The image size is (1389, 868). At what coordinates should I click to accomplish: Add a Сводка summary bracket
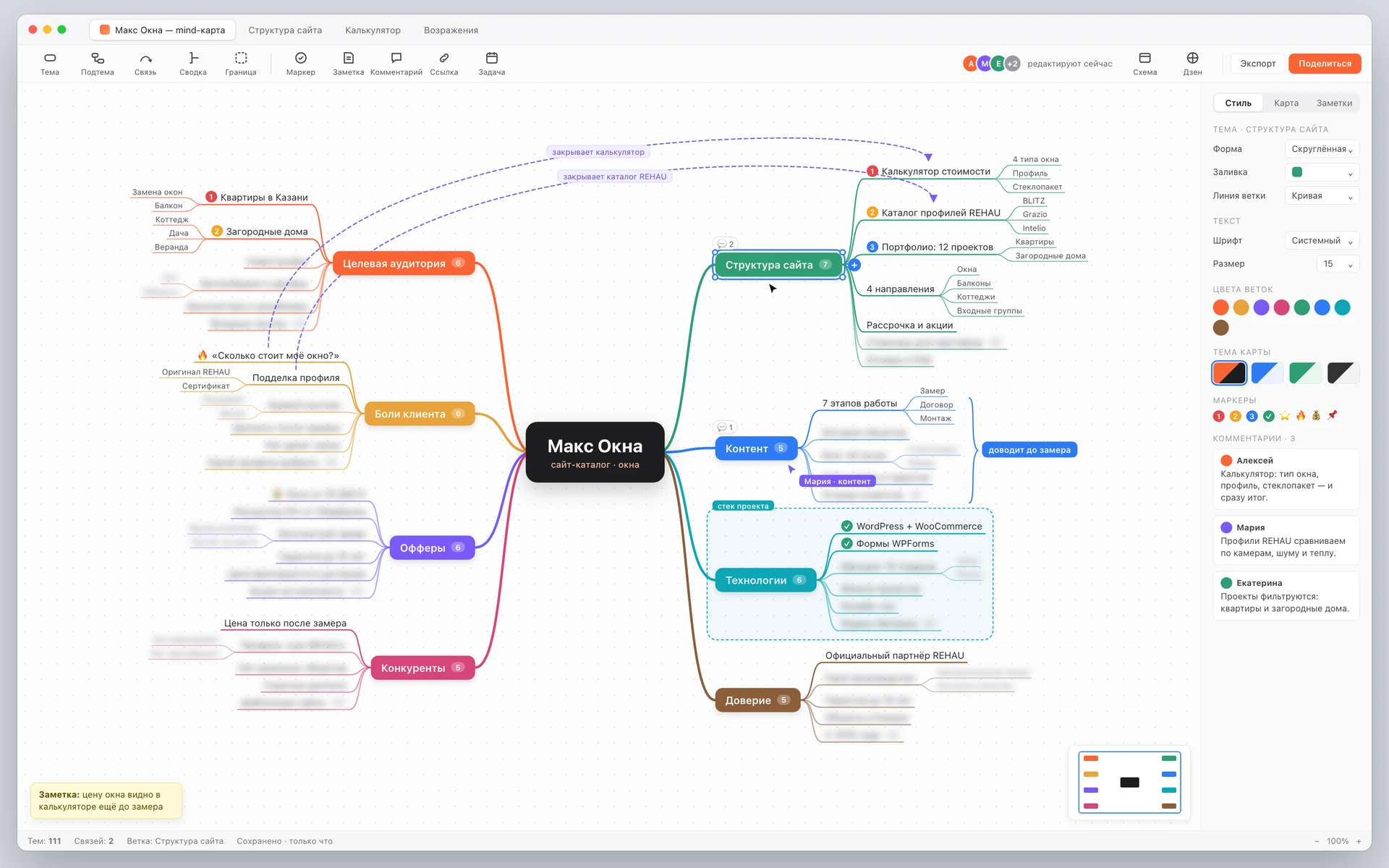point(193,64)
